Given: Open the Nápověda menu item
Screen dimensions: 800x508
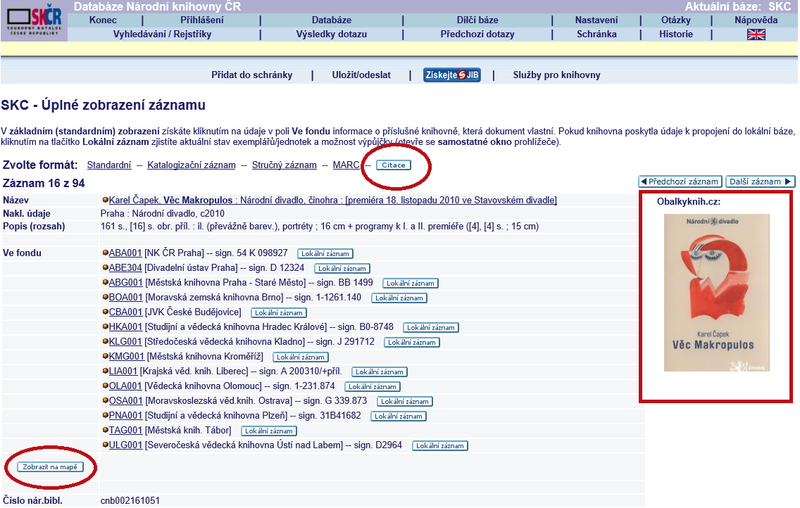Looking at the screenshot, I should click(756, 20).
